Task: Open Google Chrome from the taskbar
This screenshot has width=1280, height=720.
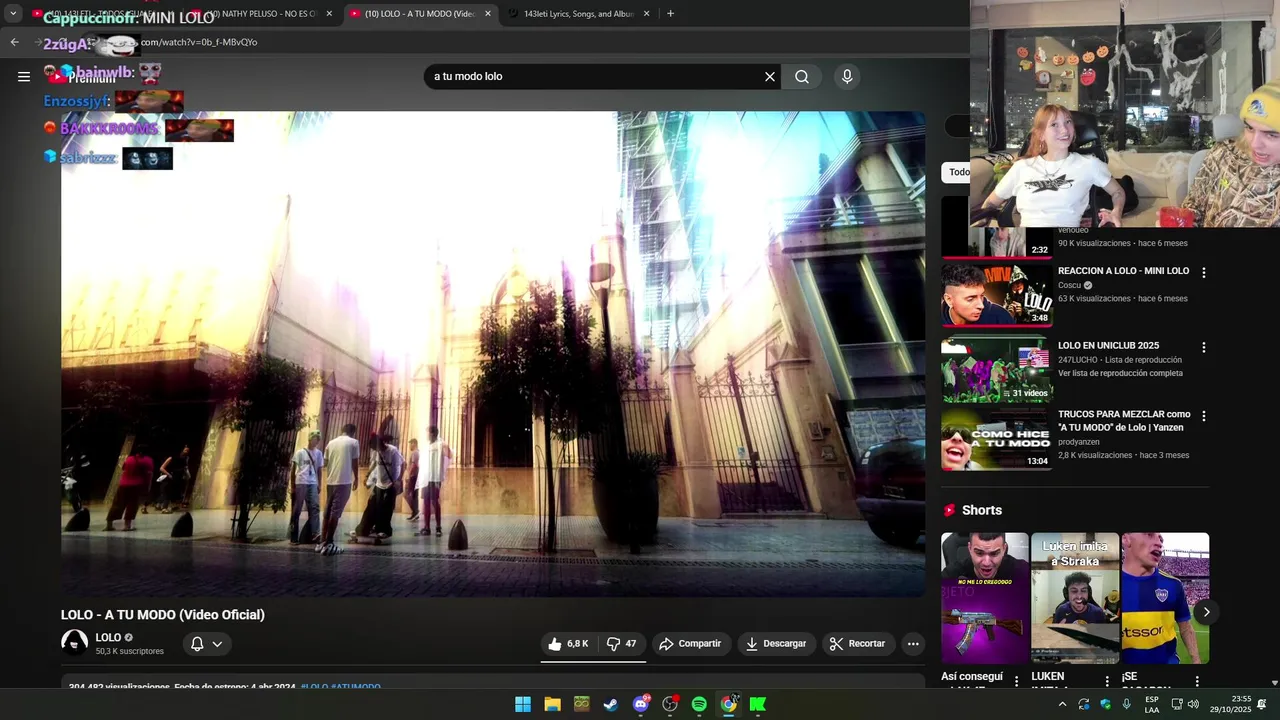Action: [x=729, y=704]
